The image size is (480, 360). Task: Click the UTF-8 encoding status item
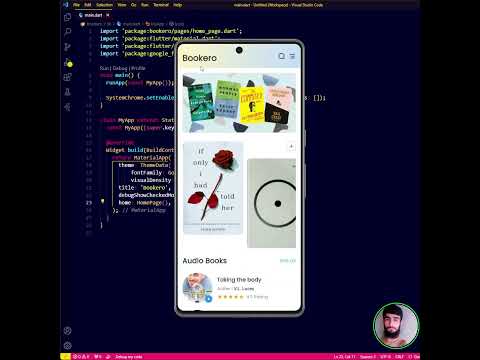tap(385, 357)
